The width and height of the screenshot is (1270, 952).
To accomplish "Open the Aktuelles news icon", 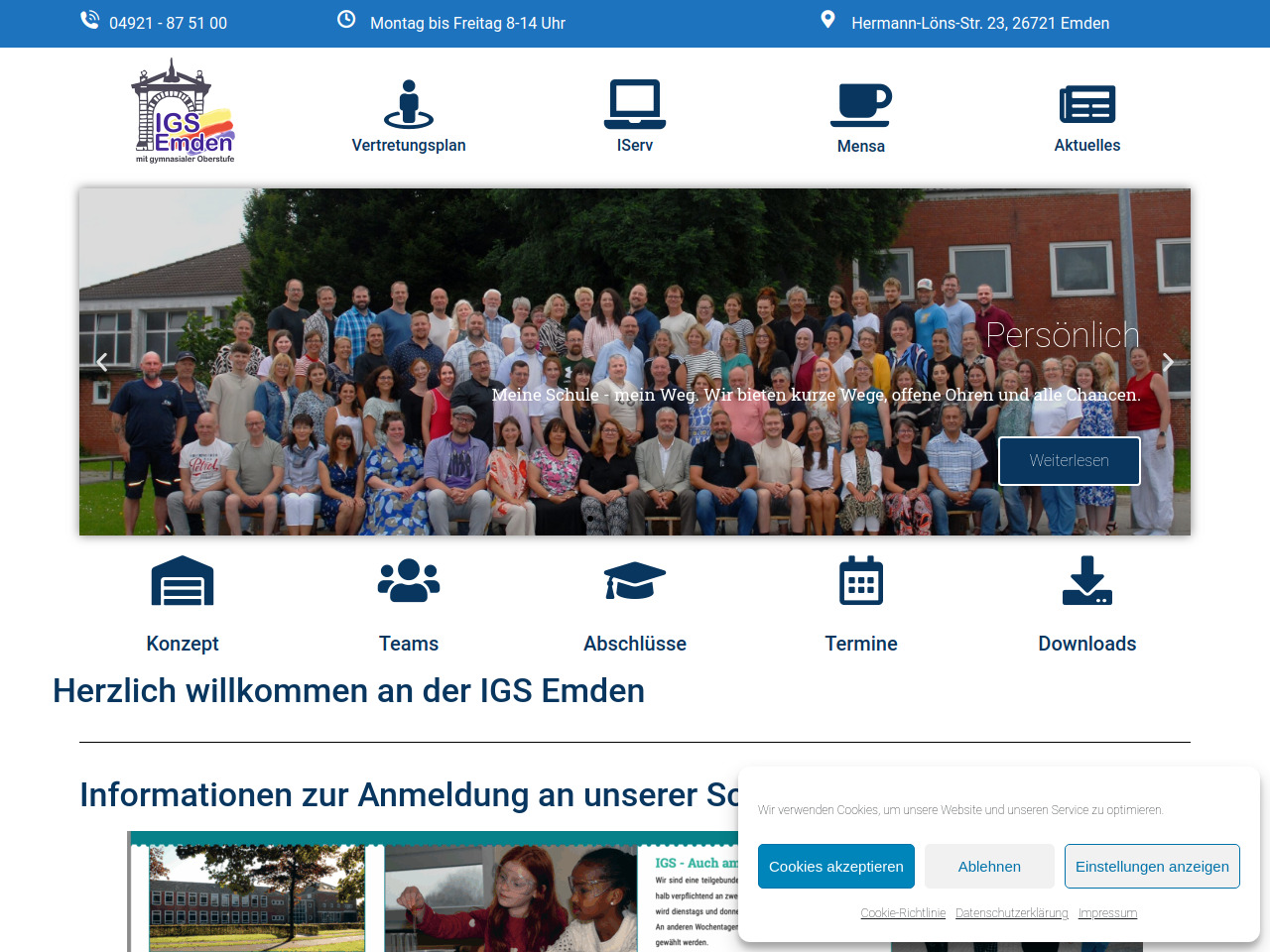I will [x=1087, y=104].
